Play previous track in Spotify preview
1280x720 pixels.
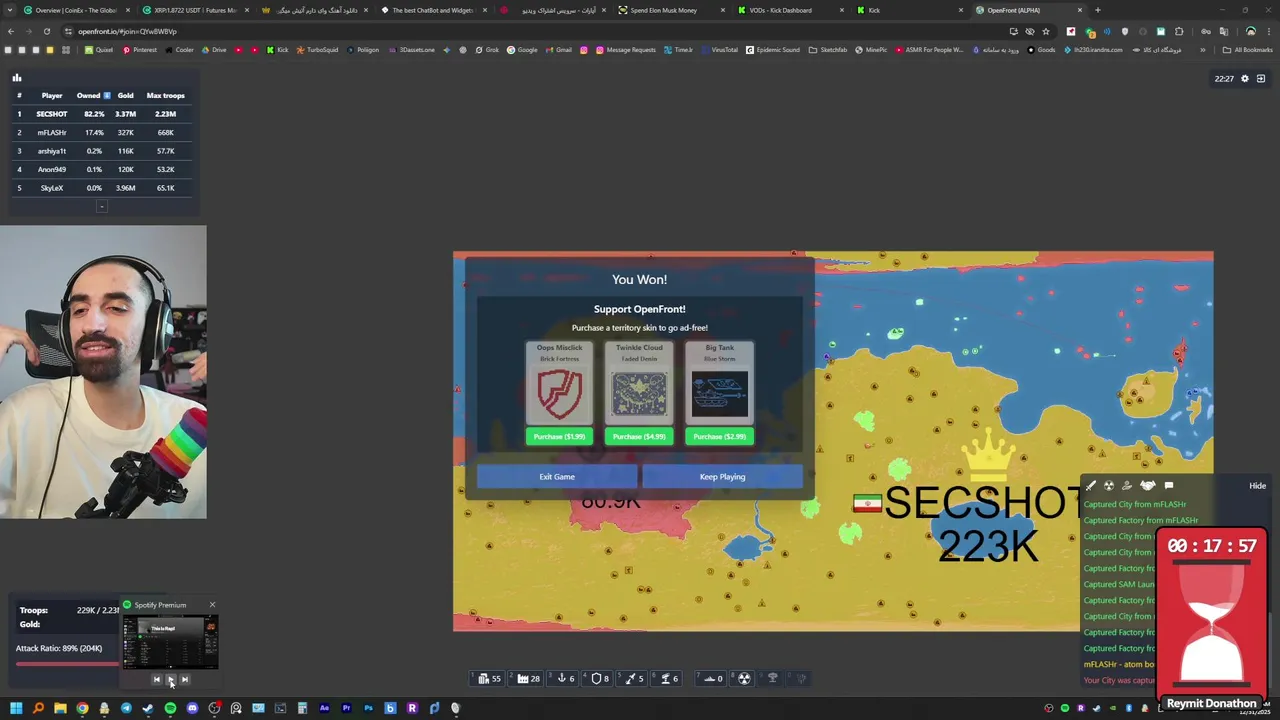[x=156, y=679]
